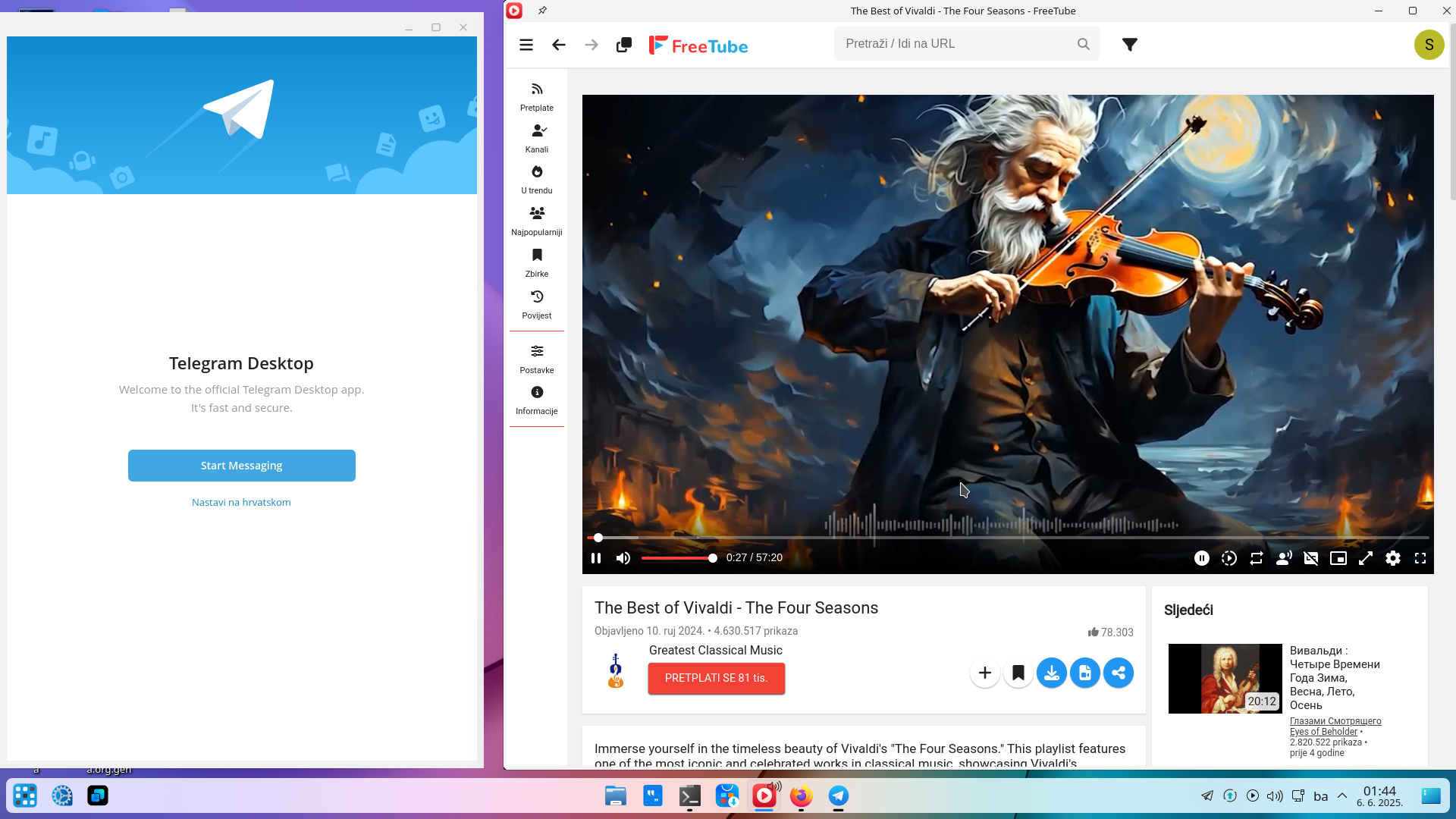Open the search filters funnel
Image resolution: width=1456 pixels, height=819 pixels.
(1129, 45)
